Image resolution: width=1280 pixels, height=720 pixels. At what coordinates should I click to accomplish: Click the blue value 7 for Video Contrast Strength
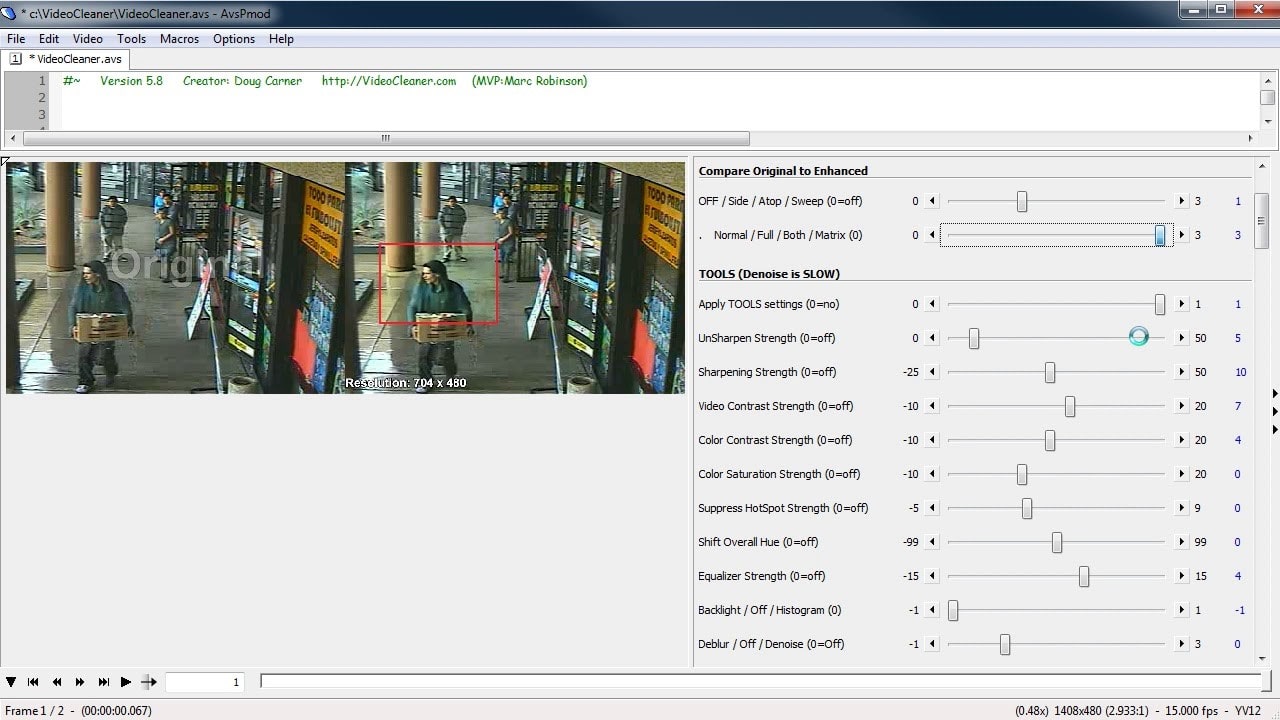coord(1238,406)
